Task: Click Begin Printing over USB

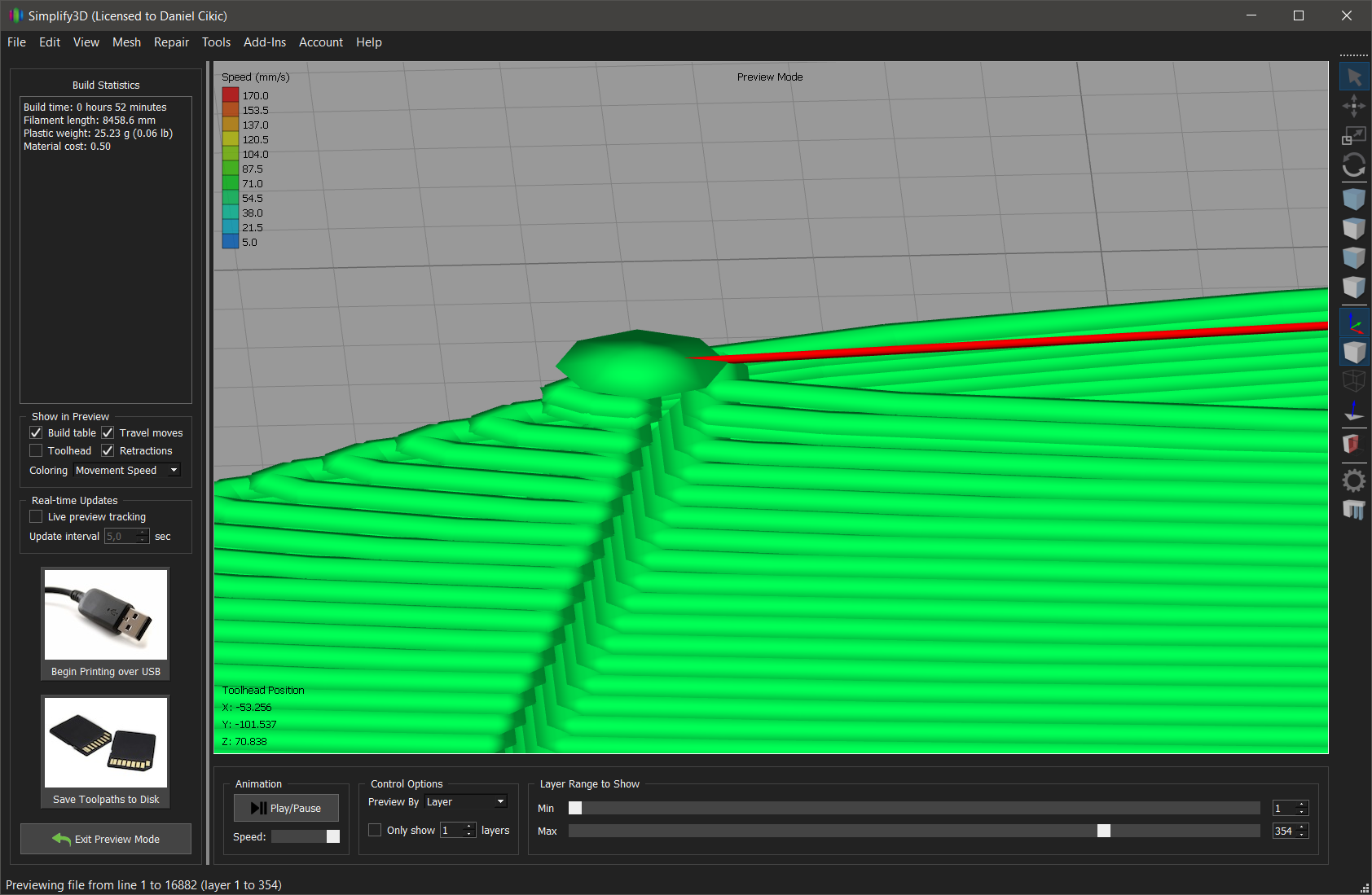Action: coord(106,624)
